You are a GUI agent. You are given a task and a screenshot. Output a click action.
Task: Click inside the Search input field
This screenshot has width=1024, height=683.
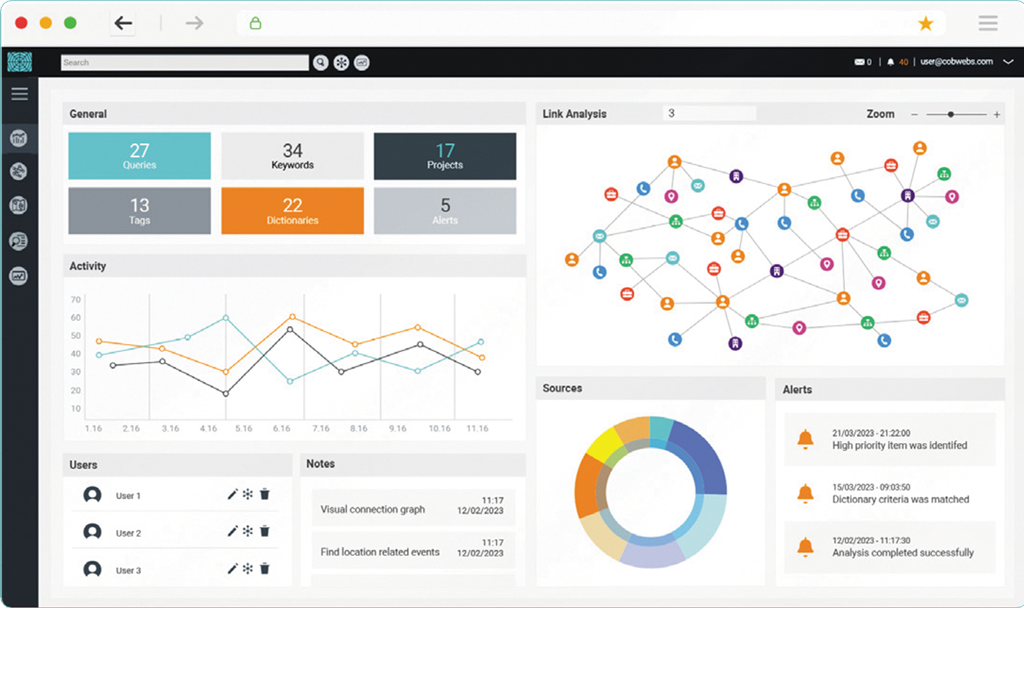pos(184,61)
